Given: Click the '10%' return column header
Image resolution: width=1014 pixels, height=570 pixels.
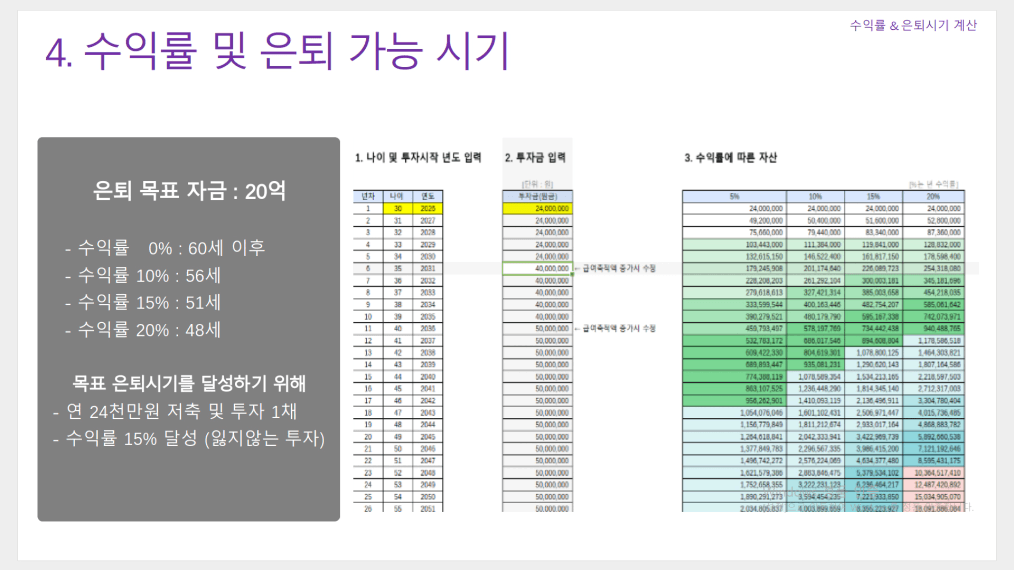Looking at the screenshot, I should coord(815,196).
